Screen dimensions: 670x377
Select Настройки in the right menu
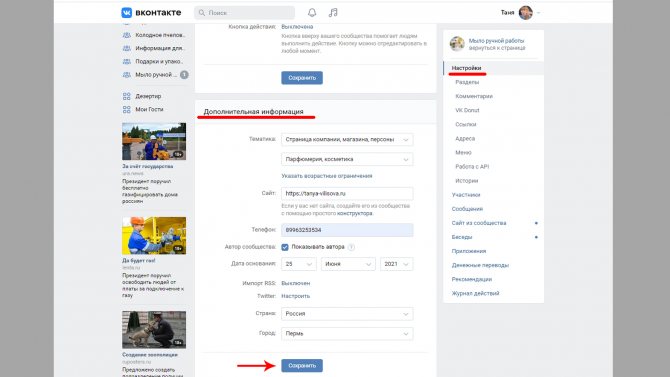click(x=494, y=68)
